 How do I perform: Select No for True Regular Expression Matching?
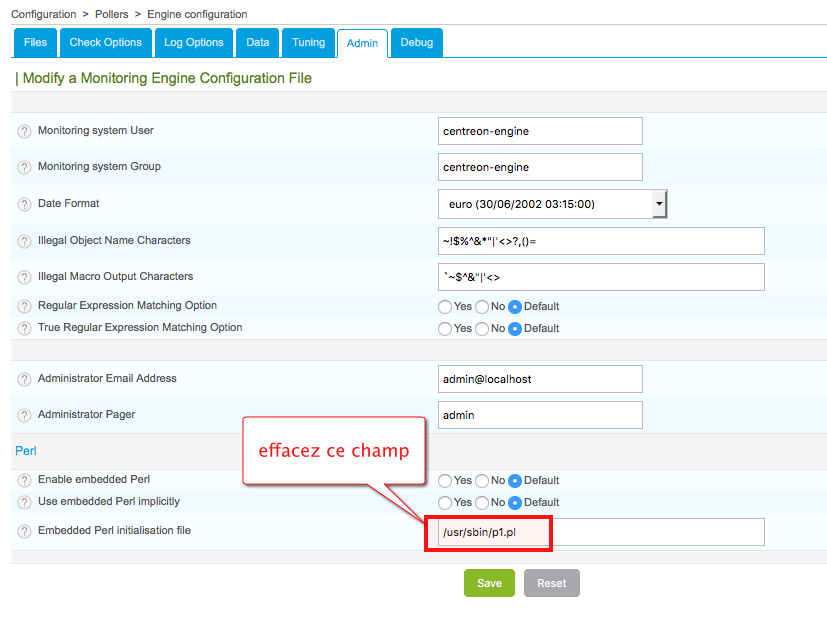pos(482,329)
